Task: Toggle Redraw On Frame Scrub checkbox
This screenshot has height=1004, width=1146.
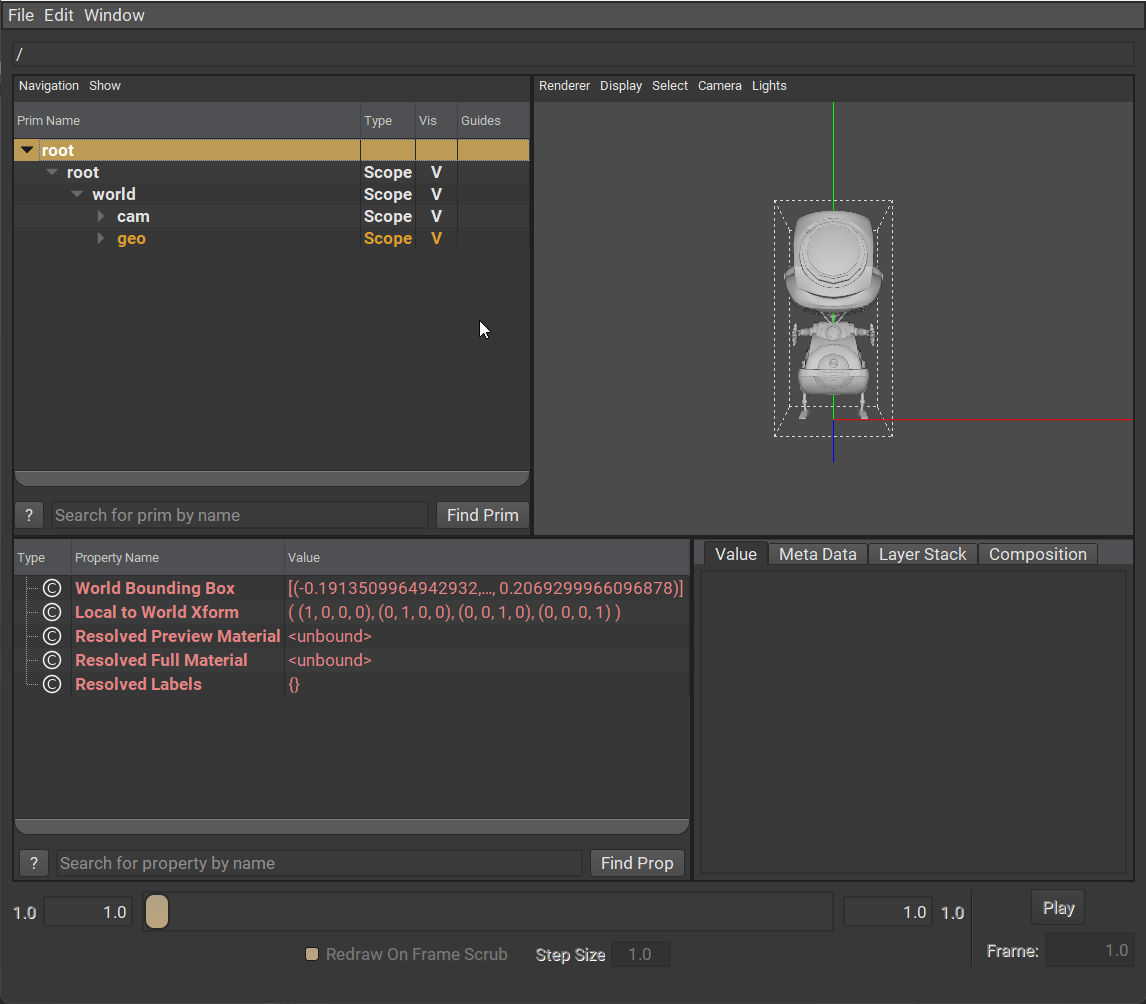Action: tap(312, 954)
